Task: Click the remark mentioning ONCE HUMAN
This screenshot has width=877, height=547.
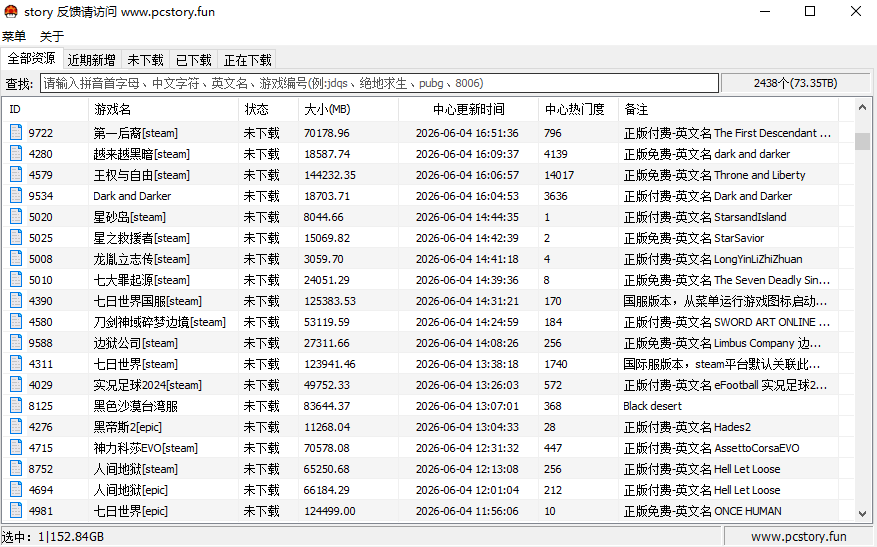Action: pos(702,511)
